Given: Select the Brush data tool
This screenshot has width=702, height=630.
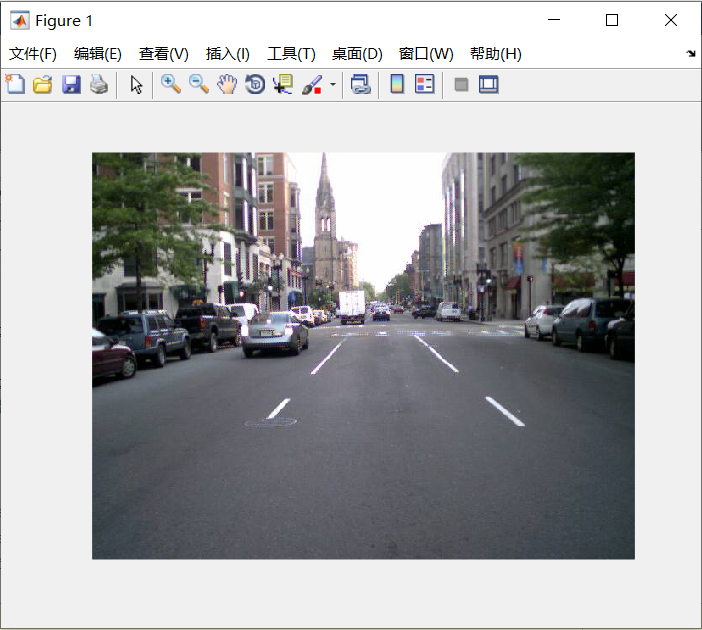Looking at the screenshot, I should click(312, 84).
